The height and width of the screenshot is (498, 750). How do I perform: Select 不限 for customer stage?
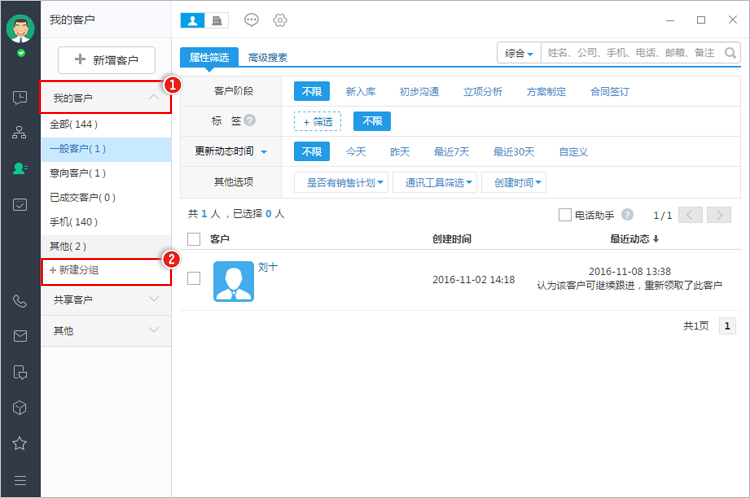(312, 91)
